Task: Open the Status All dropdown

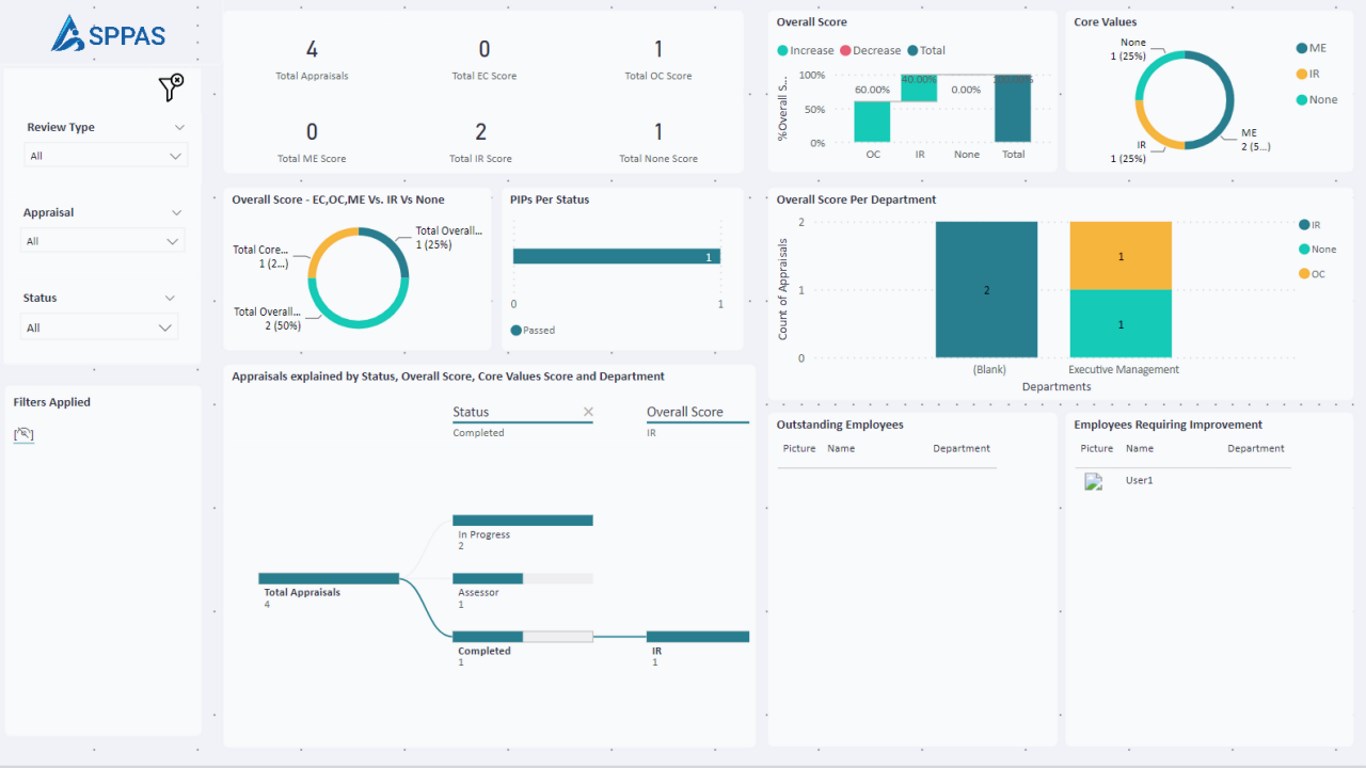Action: tap(99, 328)
